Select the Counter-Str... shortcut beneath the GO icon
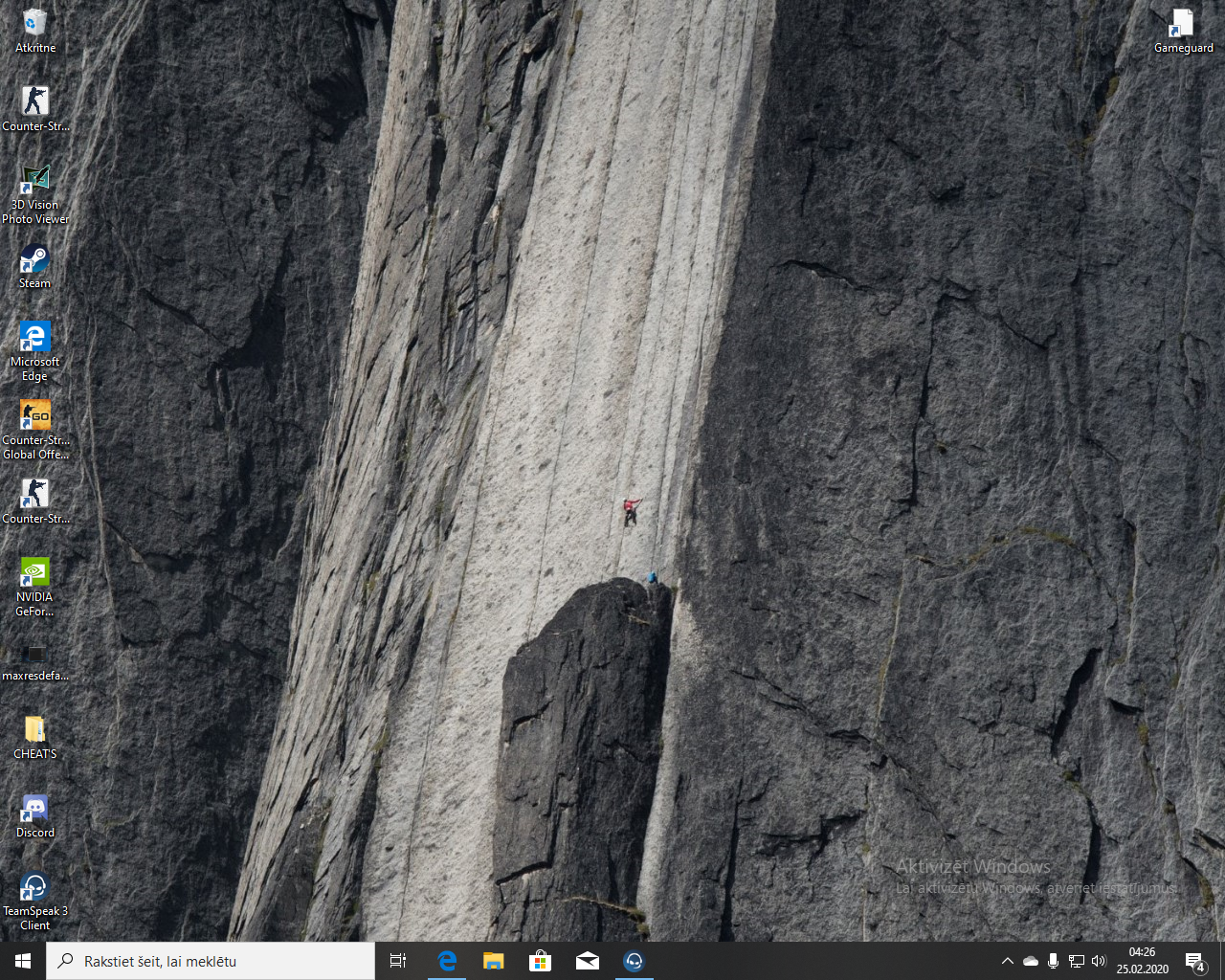The height and width of the screenshot is (980, 1225). (35, 501)
